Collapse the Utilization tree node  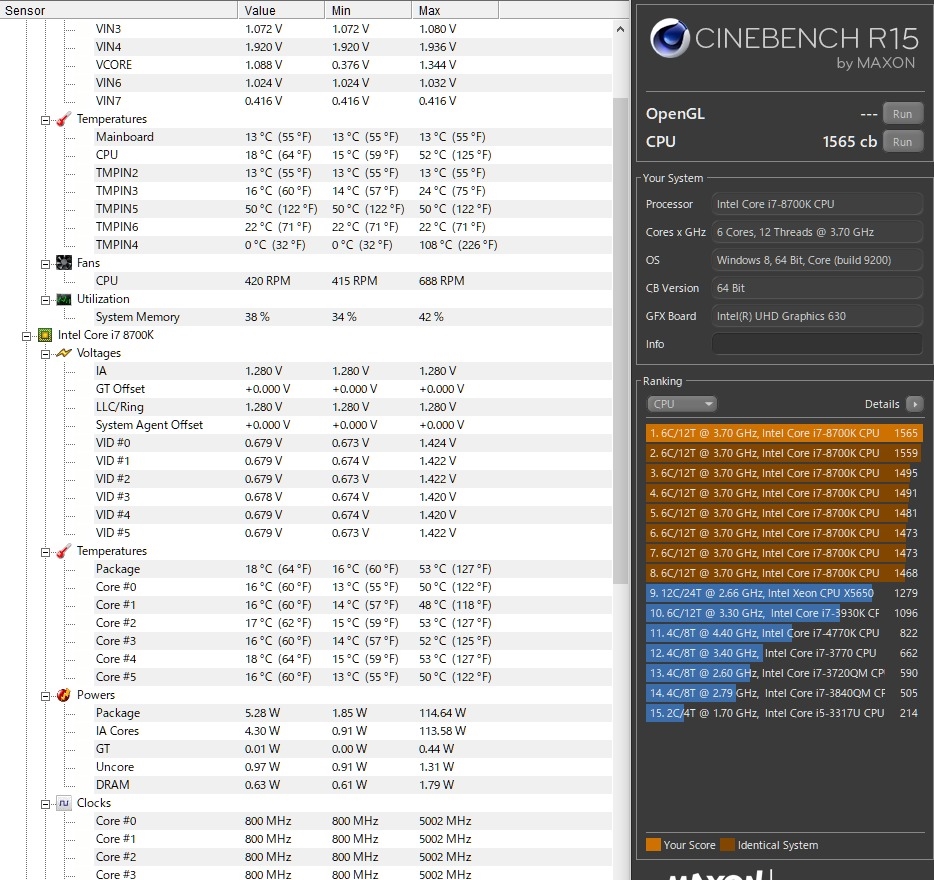point(45,300)
